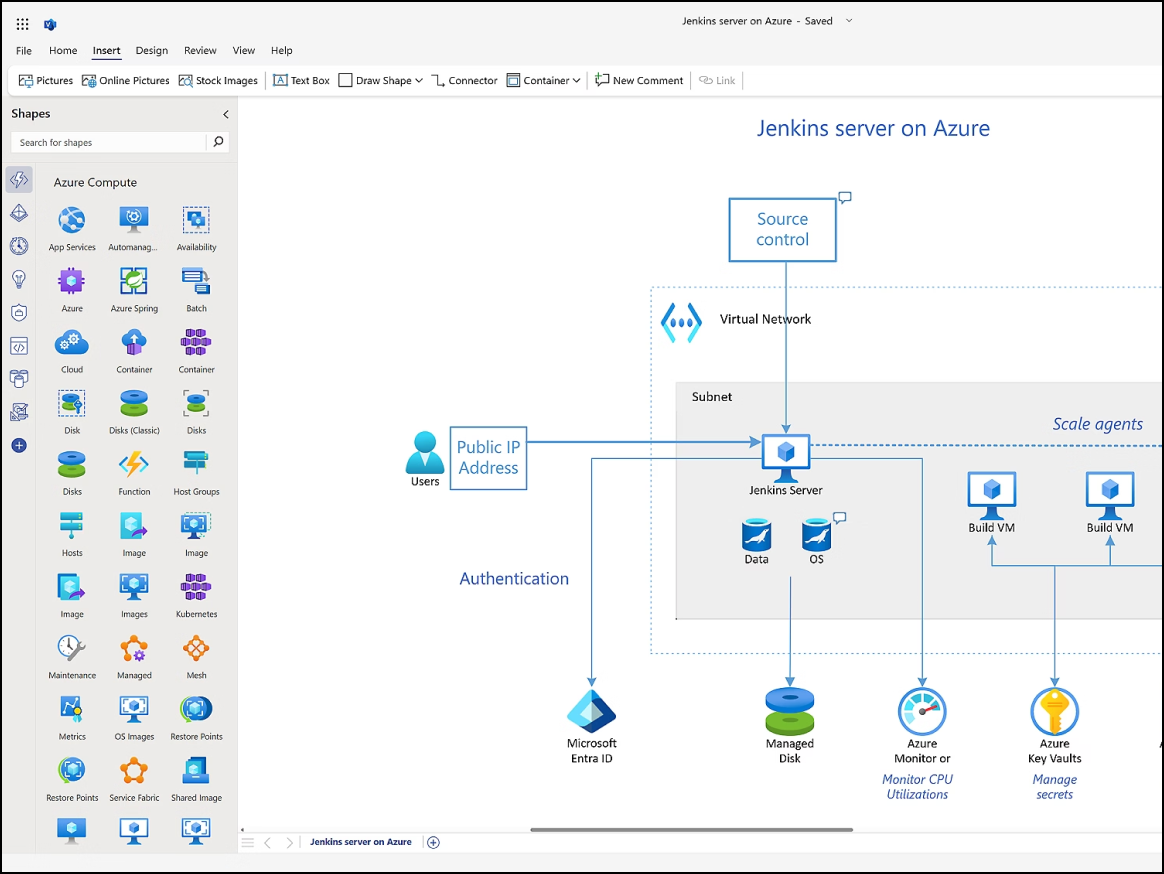Expand the Draw Shape dropdown
This screenshot has height=874, width=1164.
click(x=419, y=80)
